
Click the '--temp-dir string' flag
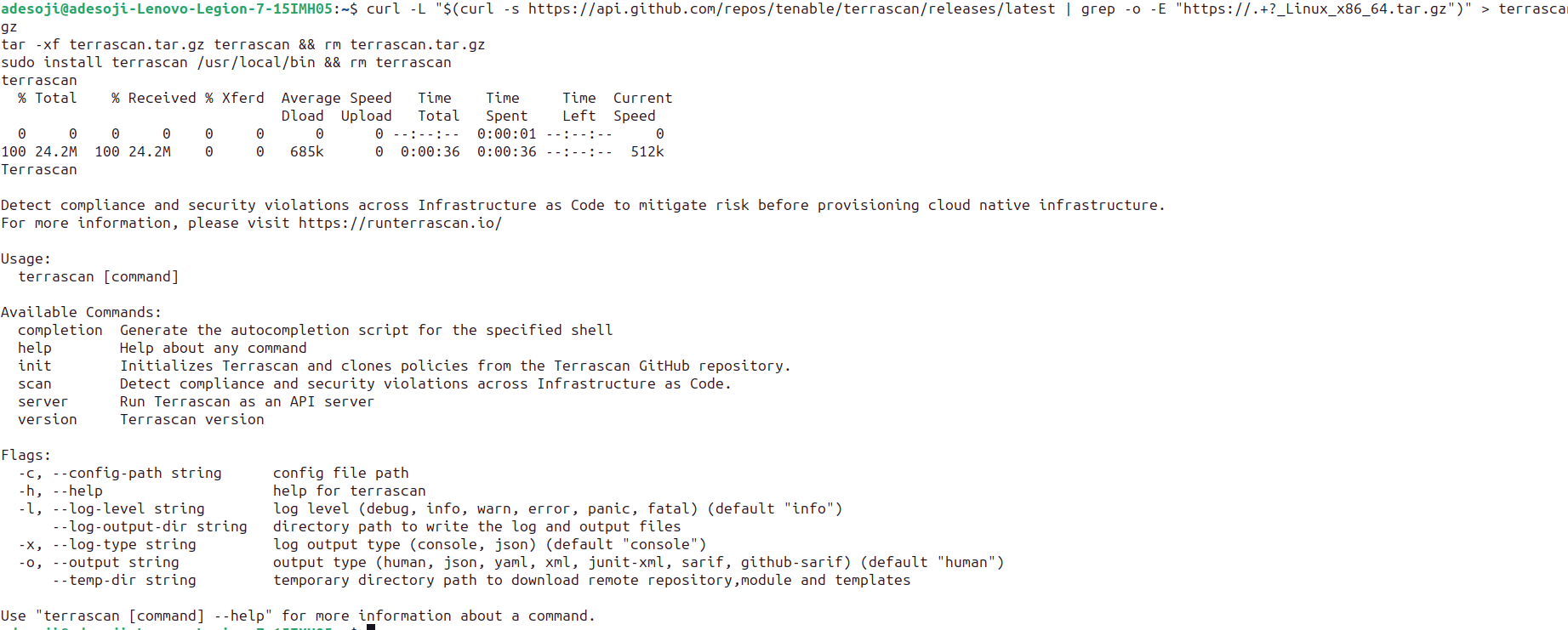pos(124,581)
